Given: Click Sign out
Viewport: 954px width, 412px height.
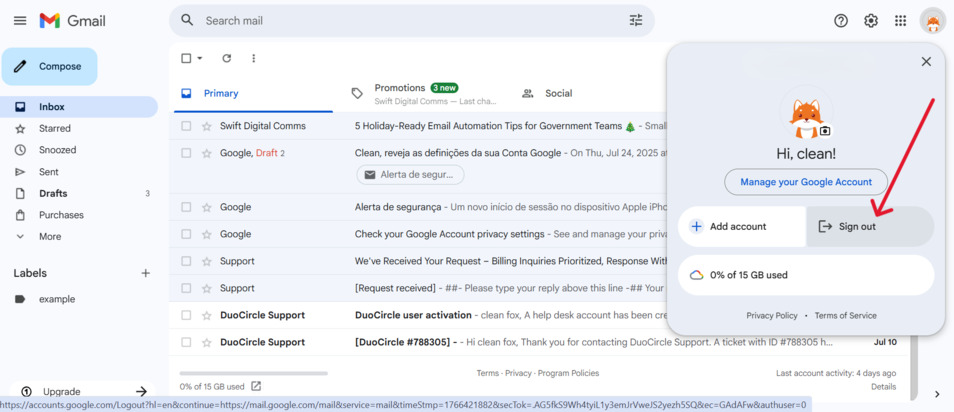Looking at the screenshot, I should coord(870,226).
